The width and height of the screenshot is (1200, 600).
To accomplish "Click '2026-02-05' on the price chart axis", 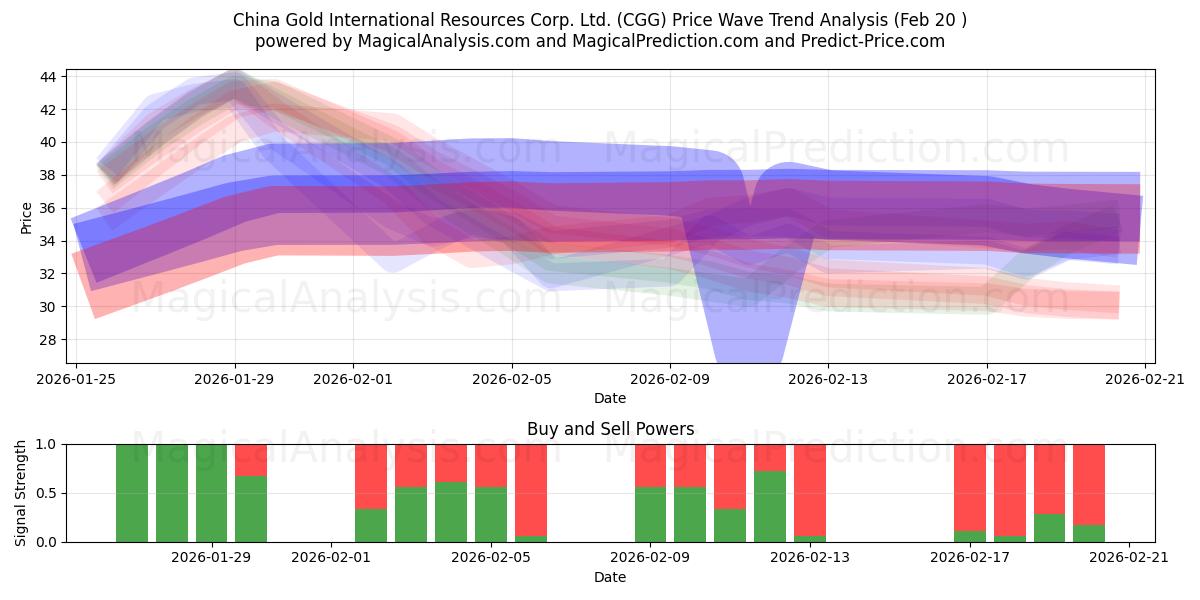I will click(512, 378).
